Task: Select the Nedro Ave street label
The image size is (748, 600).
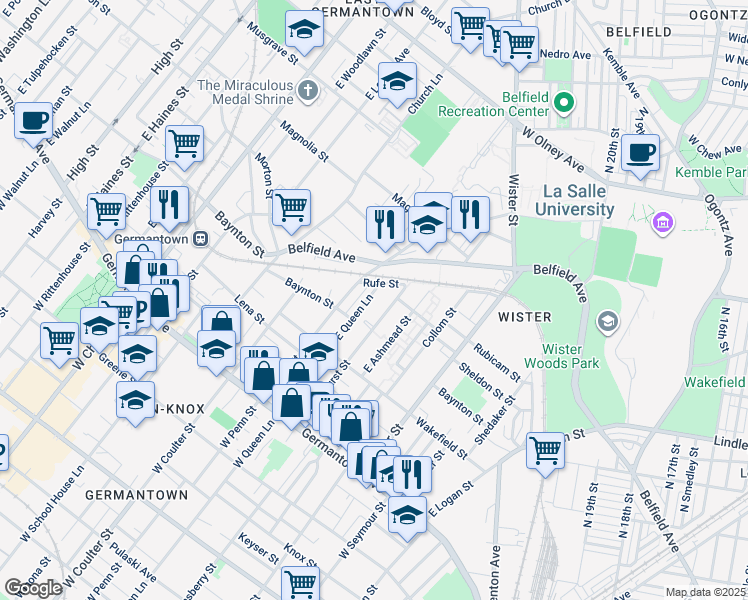Action: point(565,54)
